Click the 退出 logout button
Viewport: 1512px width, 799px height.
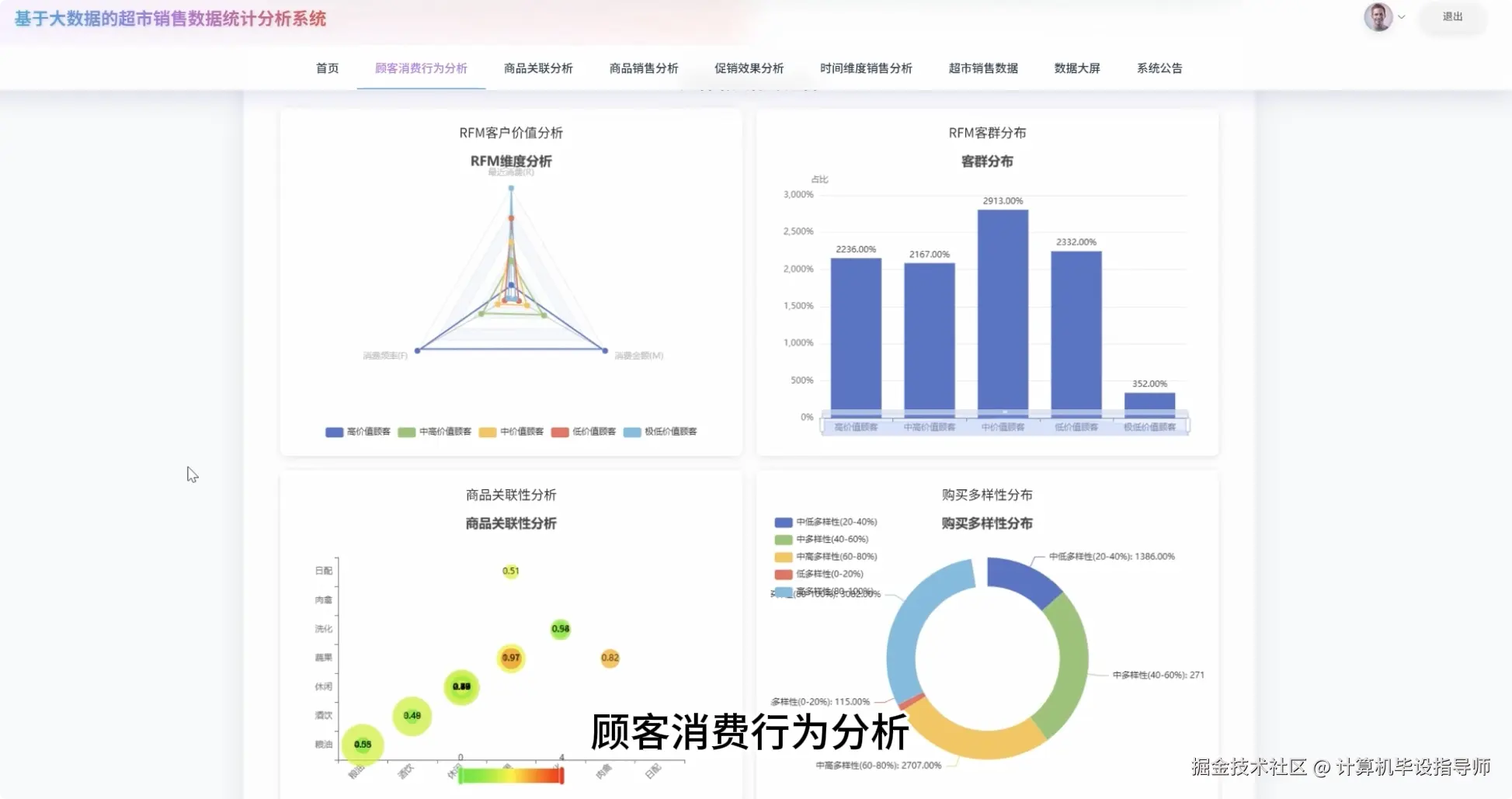tap(1451, 18)
